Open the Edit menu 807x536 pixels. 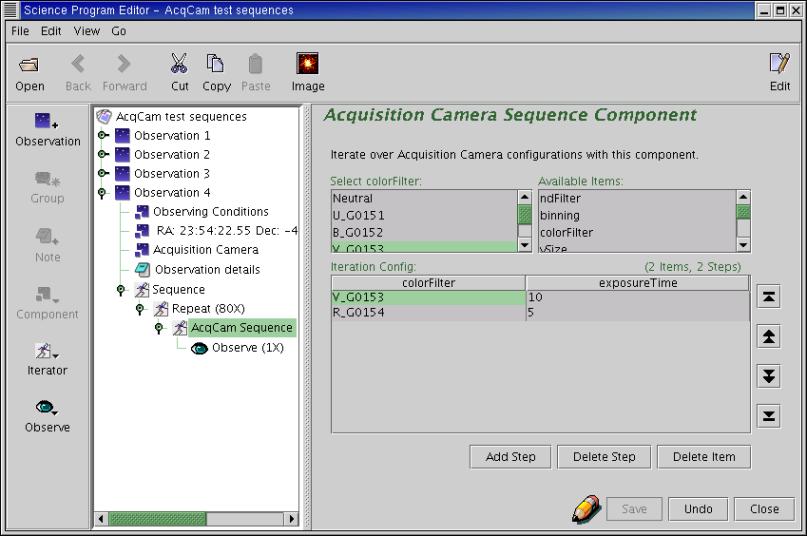point(51,31)
